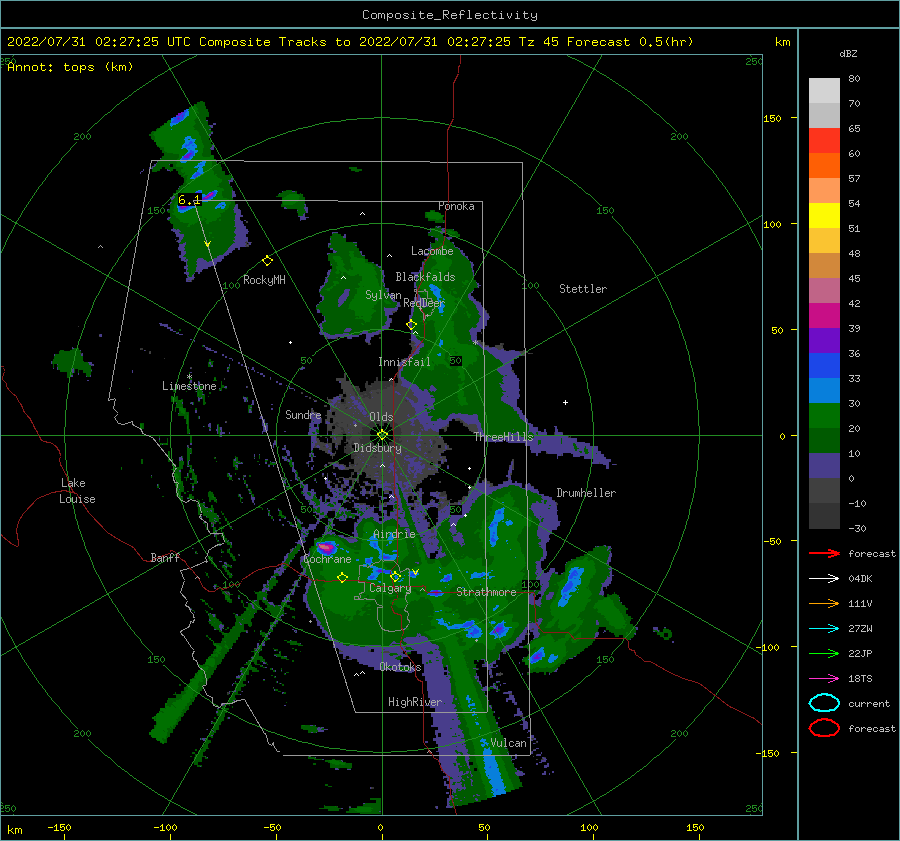
Task: Click the Stettler city label
Action: [x=583, y=289]
